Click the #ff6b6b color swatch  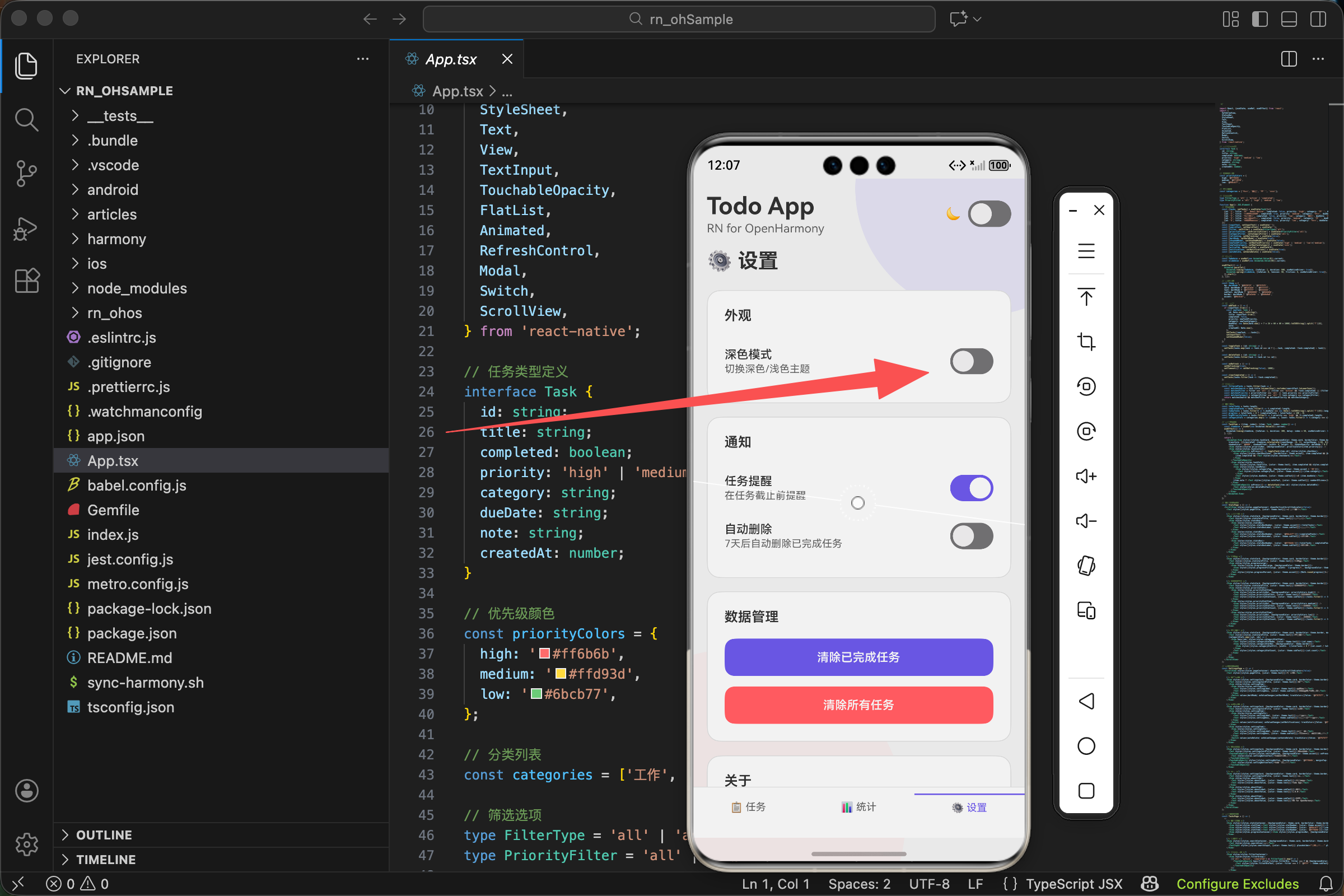pos(544,653)
